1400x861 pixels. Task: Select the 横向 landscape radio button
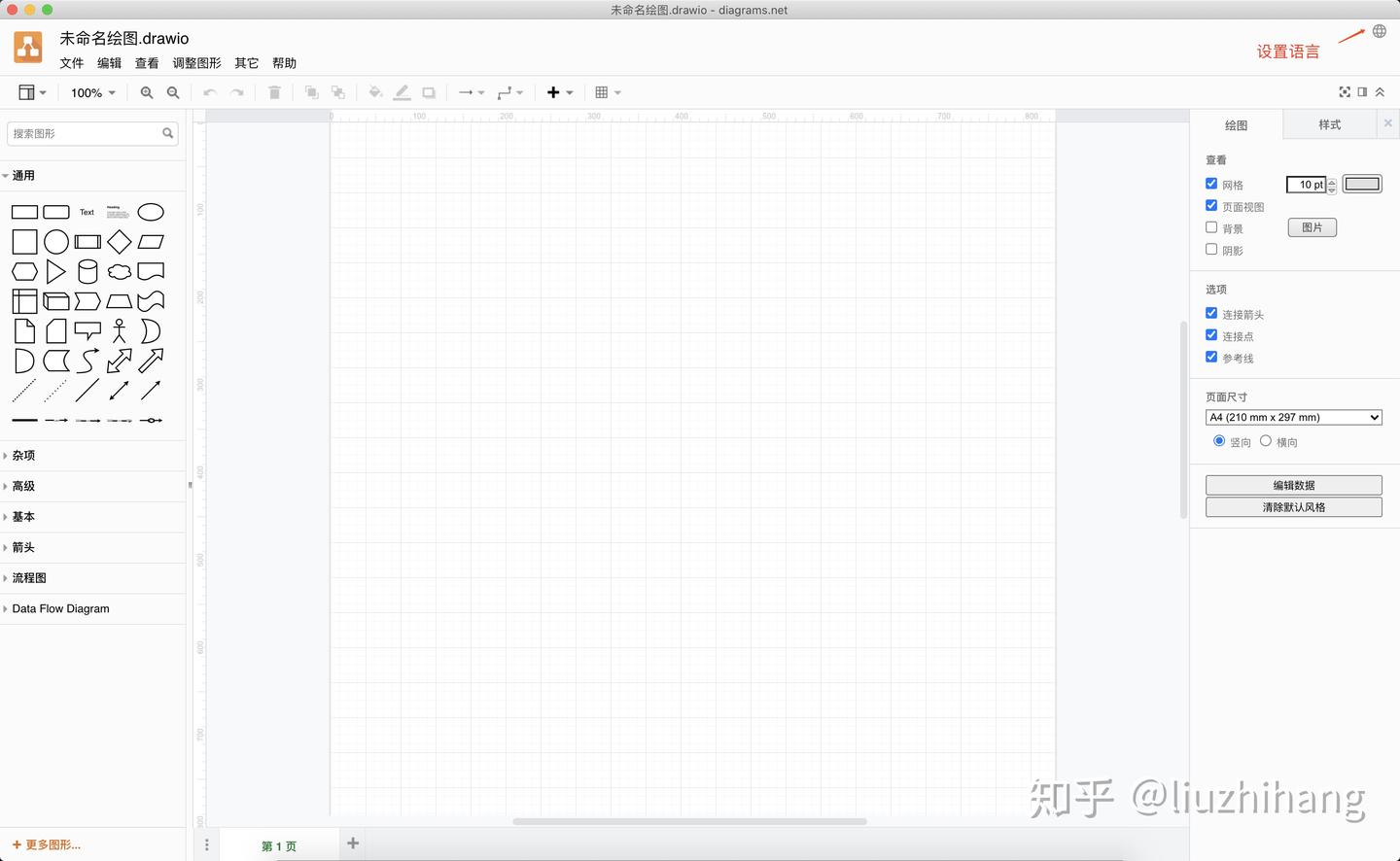coord(1266,440)
